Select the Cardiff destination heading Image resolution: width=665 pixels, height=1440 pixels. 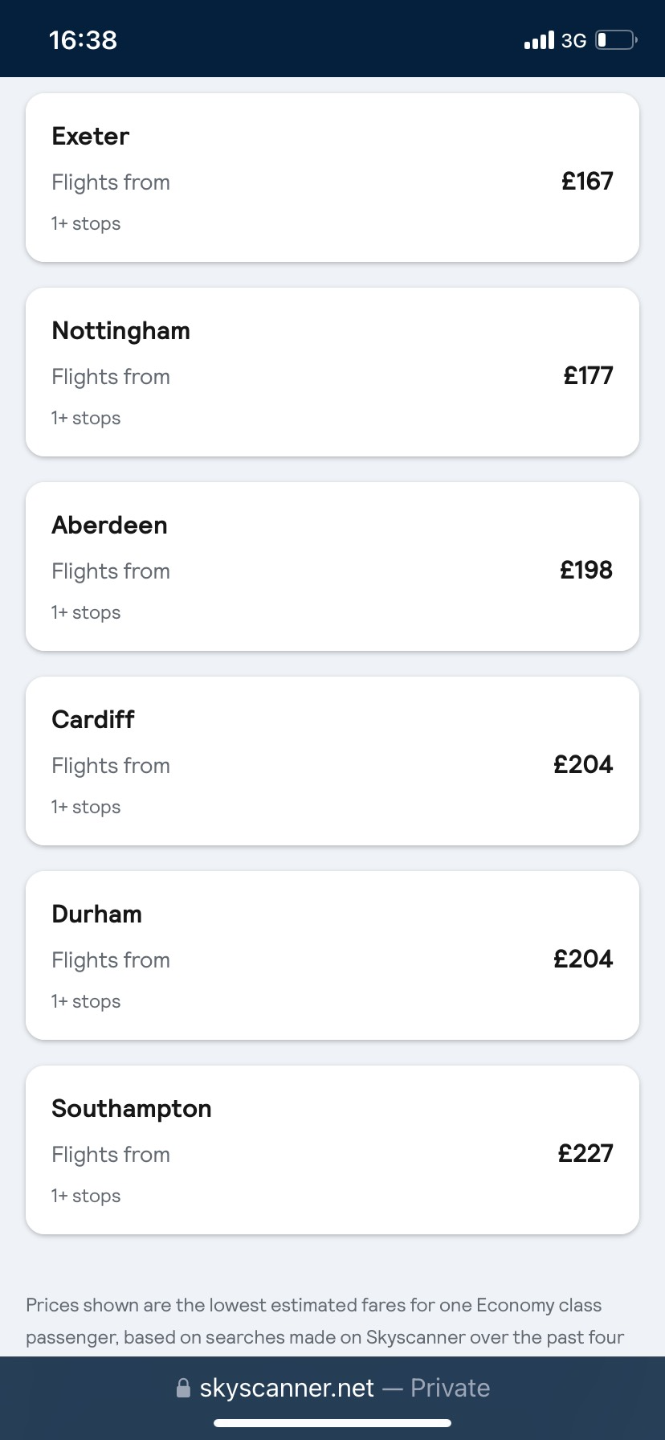[x=93, y=719]
